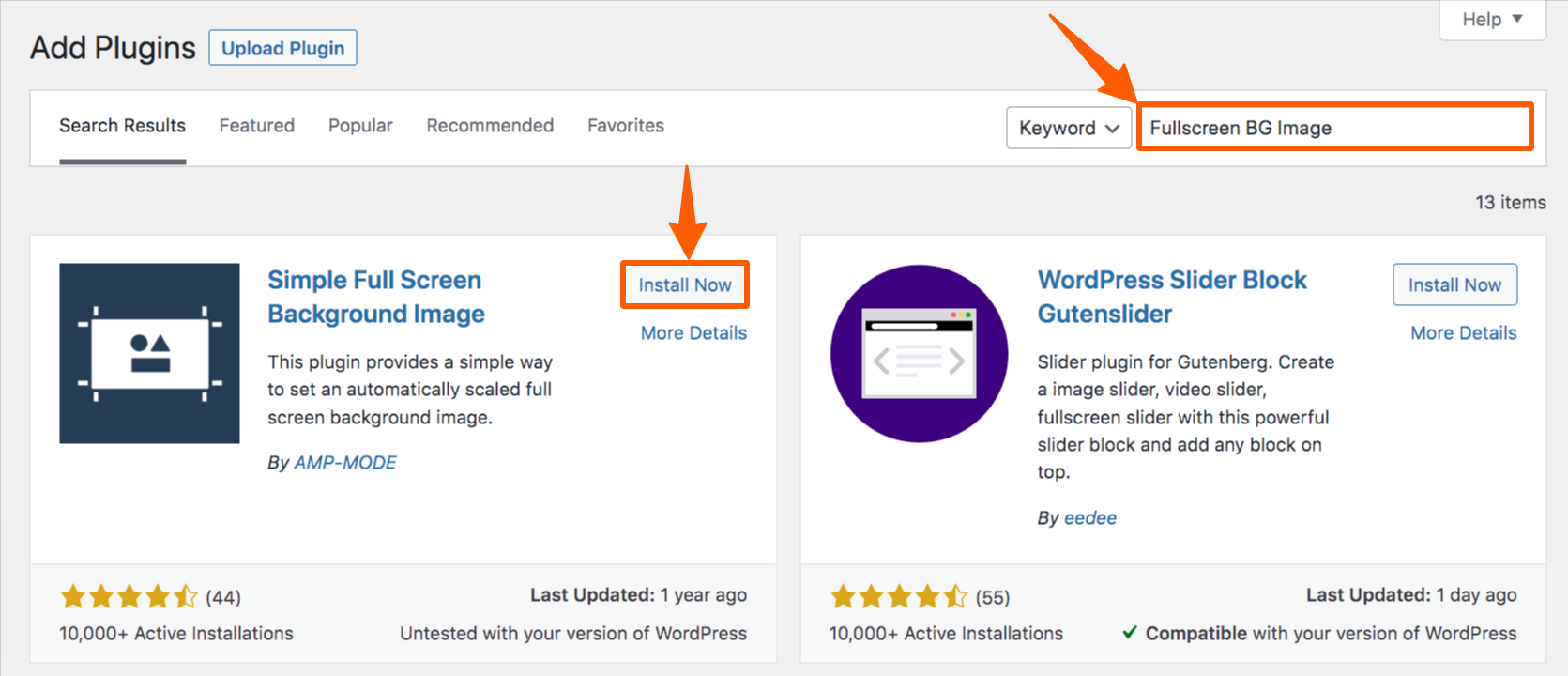Open More Details for Simple Full Screen Background Image
This screenshot has height=676, width=1568.
[693, 332]
